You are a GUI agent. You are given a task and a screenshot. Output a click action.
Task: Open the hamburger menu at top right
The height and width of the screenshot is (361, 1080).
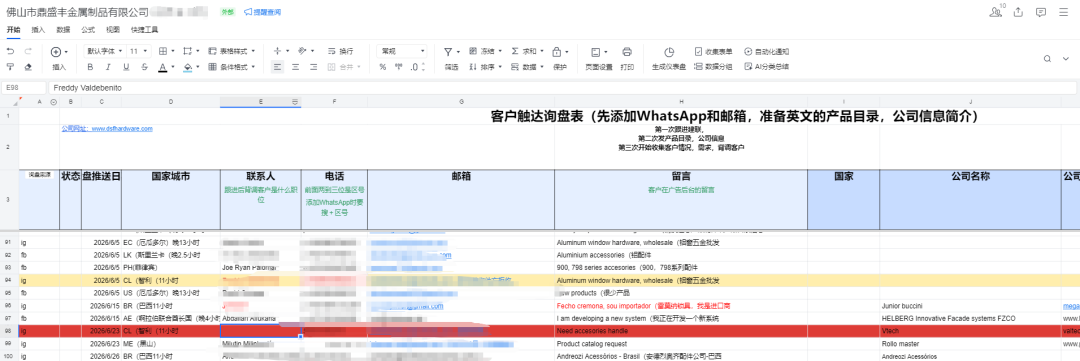pyautogui.click(x=1063, y=12)
